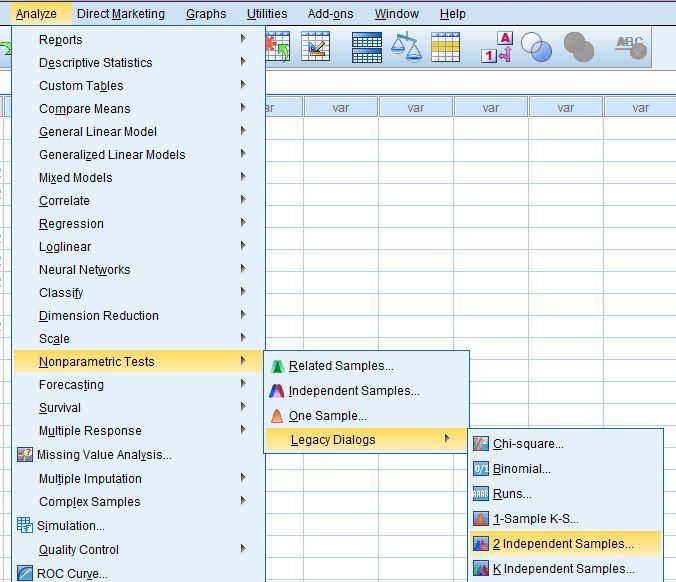This screenshot has width=676, height=582.
Task: Click the Missing Value Analysis icon
Action: (x=25, y=454)
